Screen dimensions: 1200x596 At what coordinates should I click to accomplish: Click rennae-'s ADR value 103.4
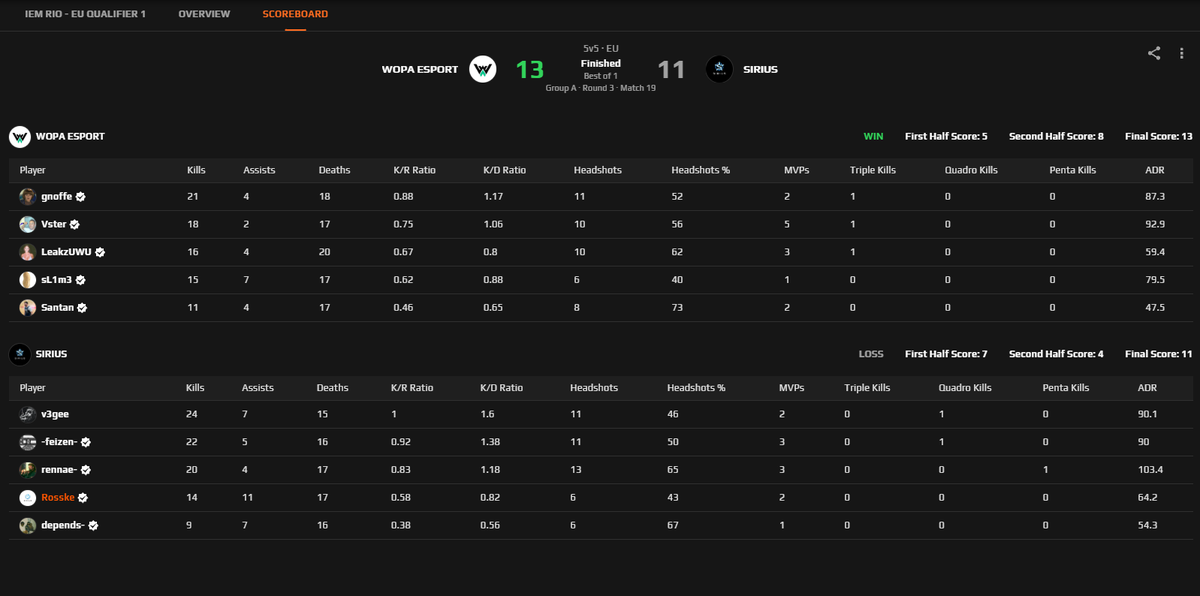(1151, 470)
